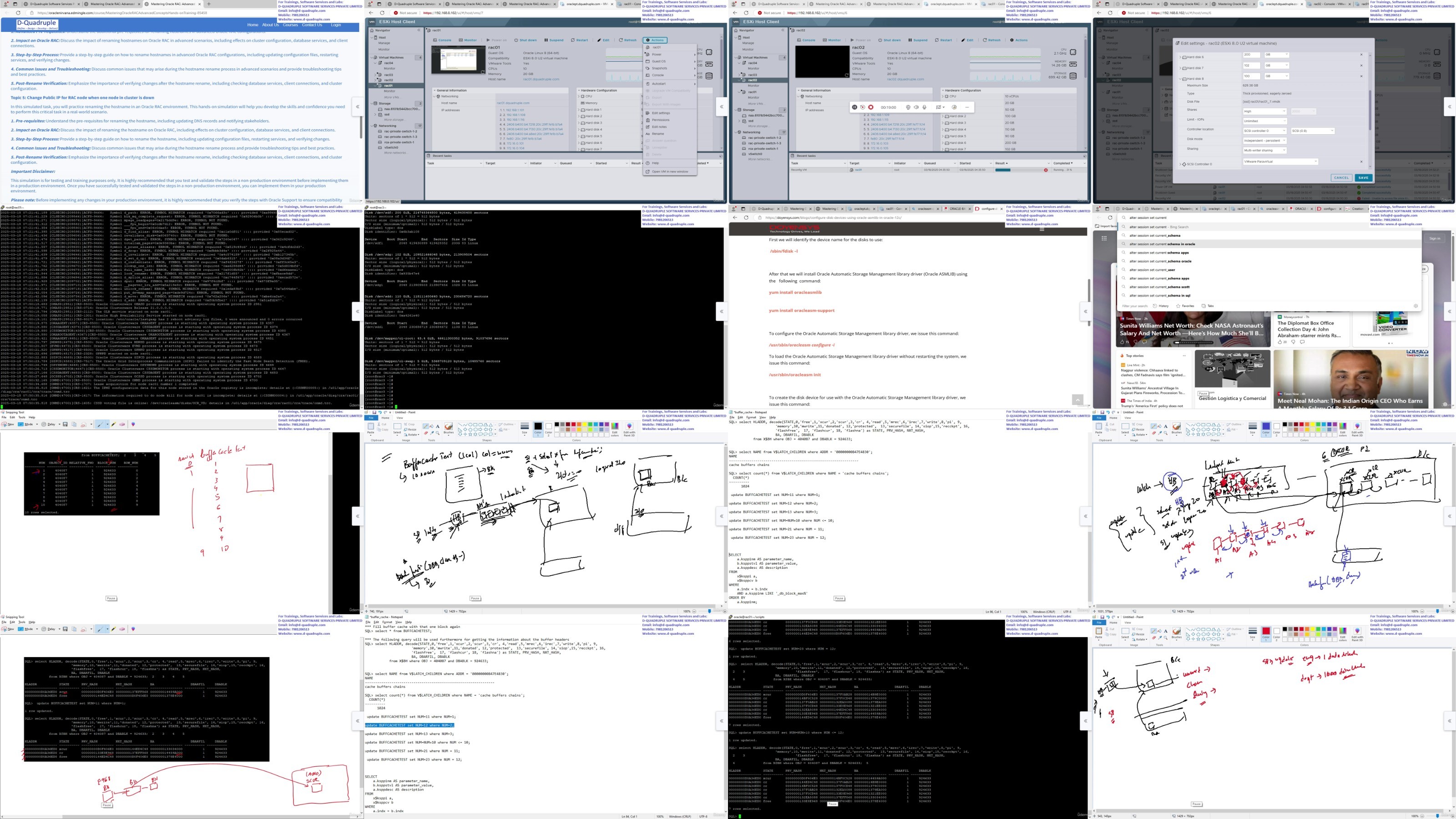Click CANCEL in the Edit settings dialog
This screenshot has width=1456, height=819.
click(x=1341, y=177)
